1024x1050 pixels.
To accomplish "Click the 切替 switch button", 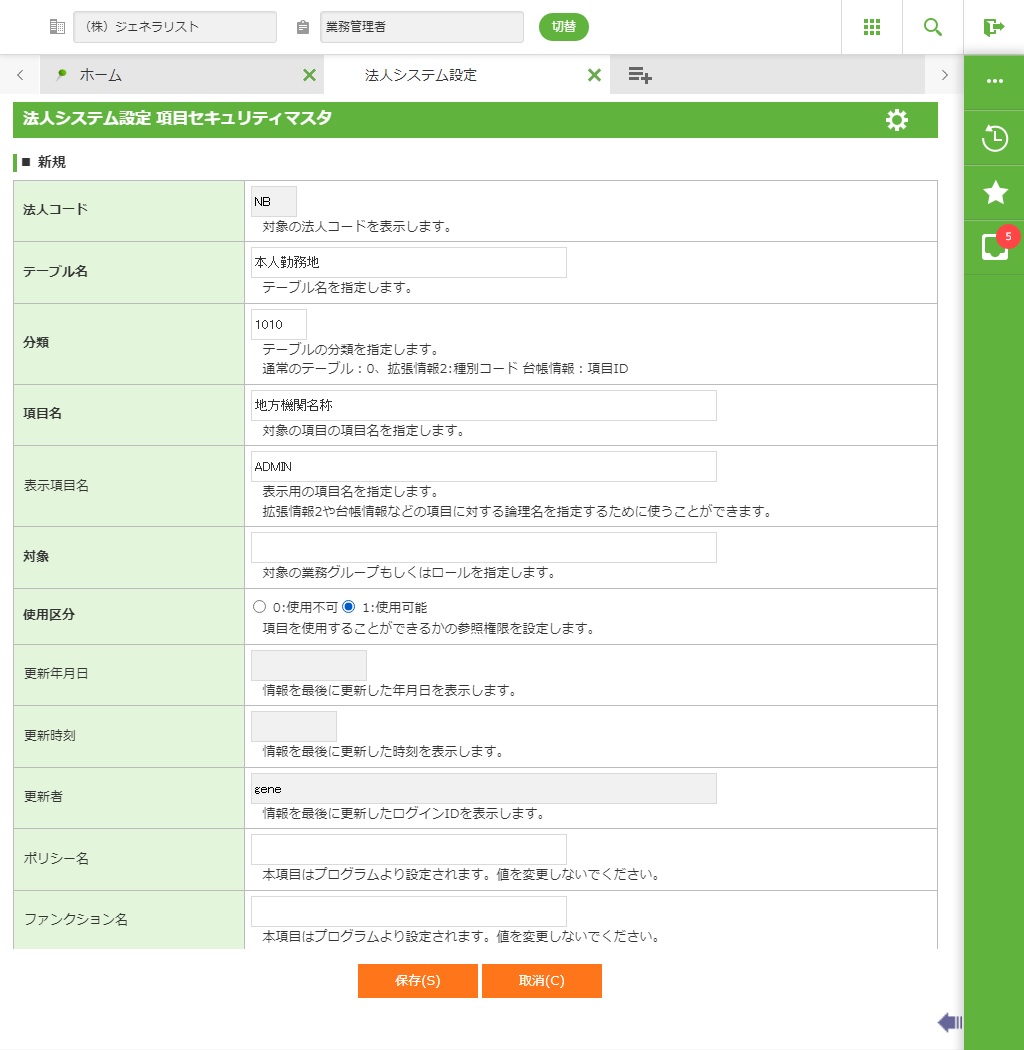I will (x=563, y=27).
